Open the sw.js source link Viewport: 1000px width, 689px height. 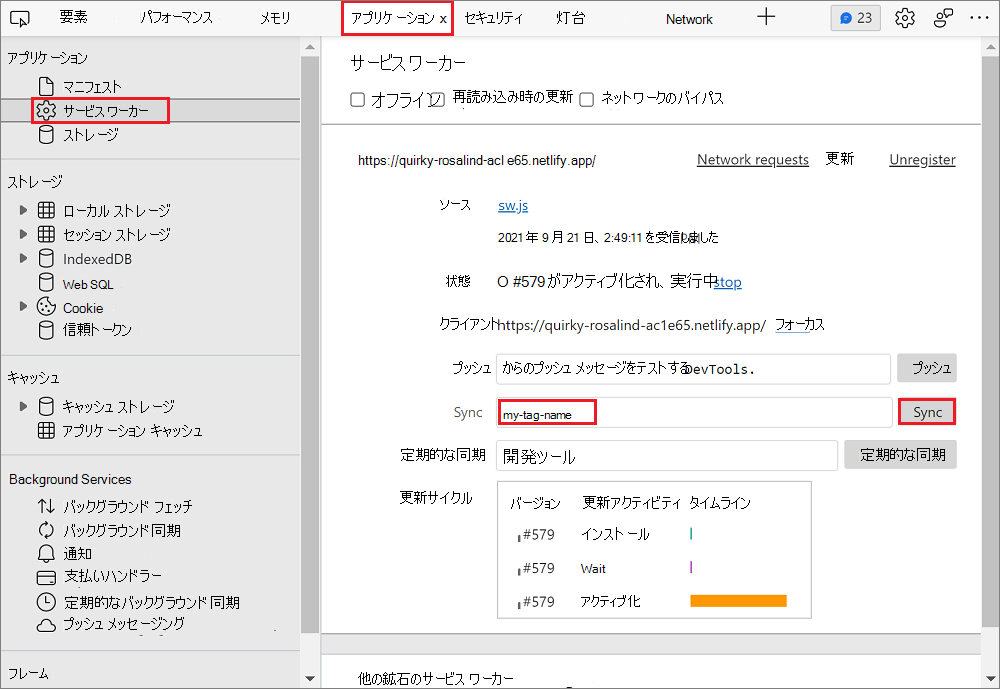pyautogui.click(x=513, y=204)
